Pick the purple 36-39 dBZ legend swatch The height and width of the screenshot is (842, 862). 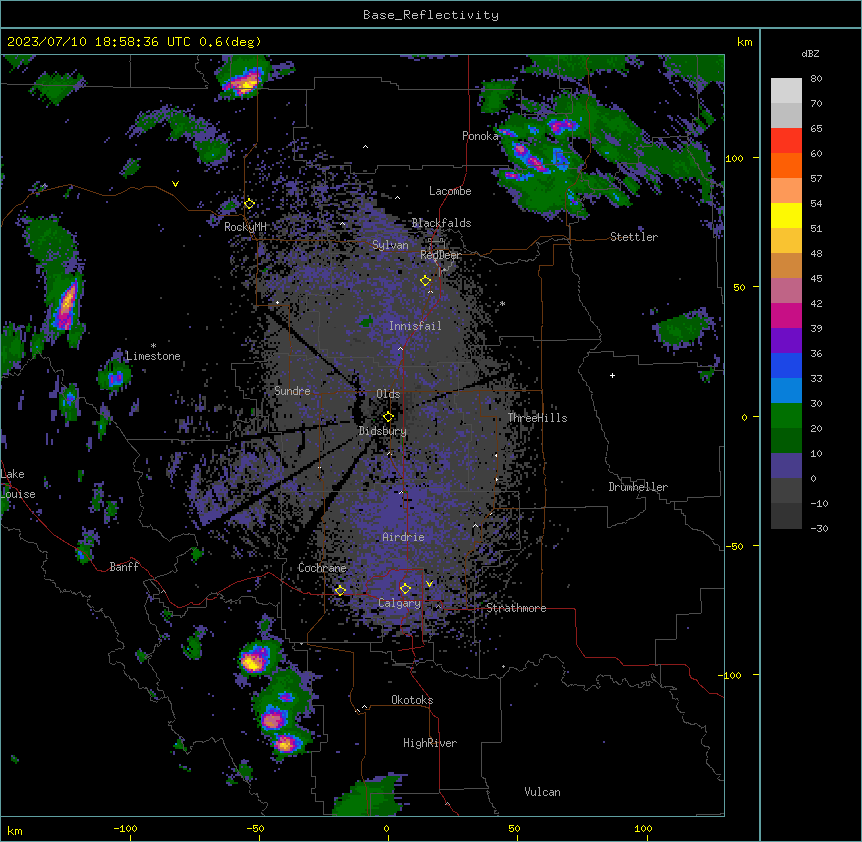click(786, 341)
